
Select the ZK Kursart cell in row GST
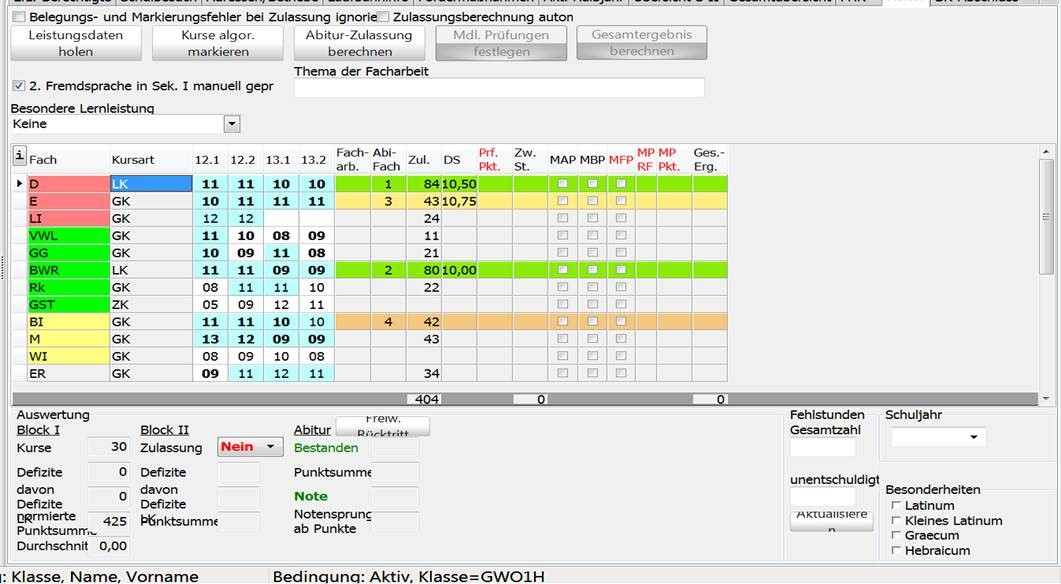tap(151, 305)
